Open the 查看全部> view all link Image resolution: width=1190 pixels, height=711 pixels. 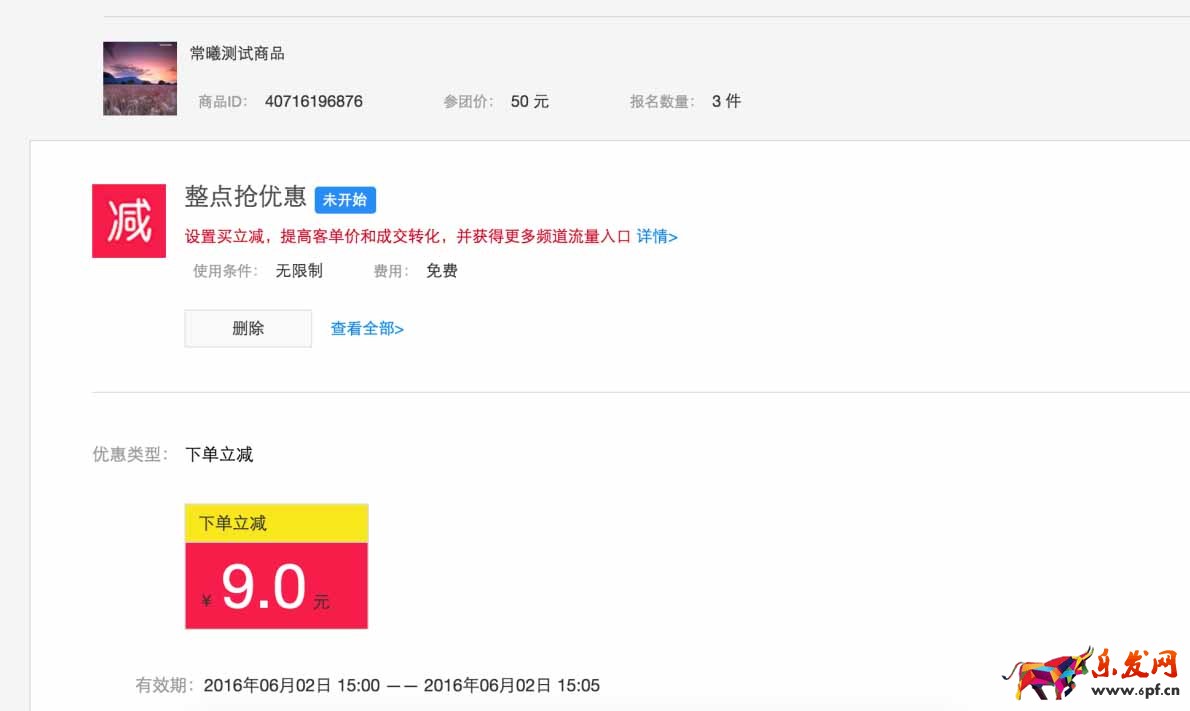coord(365,328)
